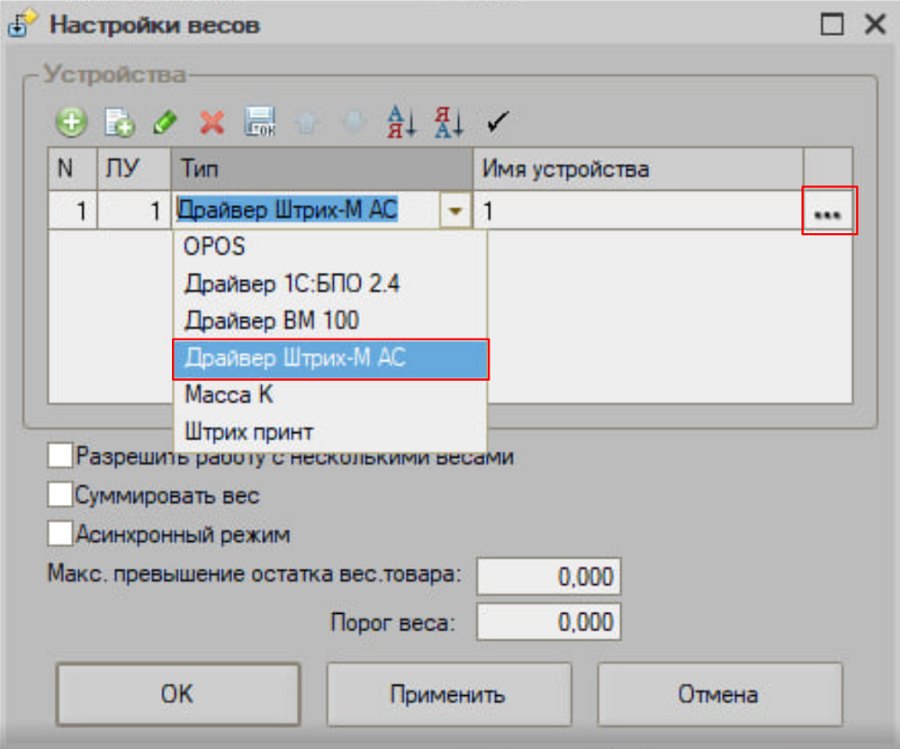Open device settings via the ellipsis button
The height and width of the screenshot is (749, 900).
pos(829,211)
